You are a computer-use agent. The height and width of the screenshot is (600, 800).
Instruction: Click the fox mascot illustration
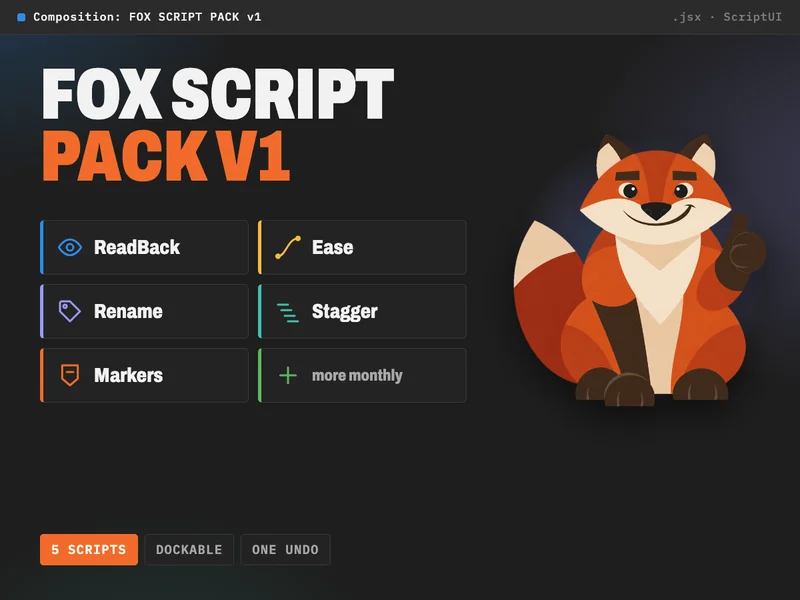coord(640,270)
